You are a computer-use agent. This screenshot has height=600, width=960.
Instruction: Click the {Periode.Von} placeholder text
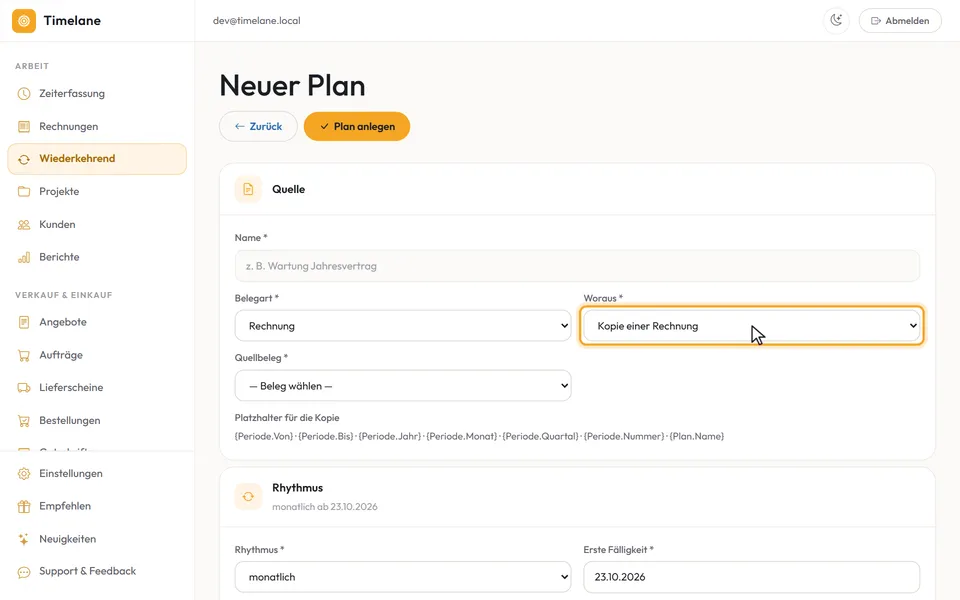[x=264, y=437]
